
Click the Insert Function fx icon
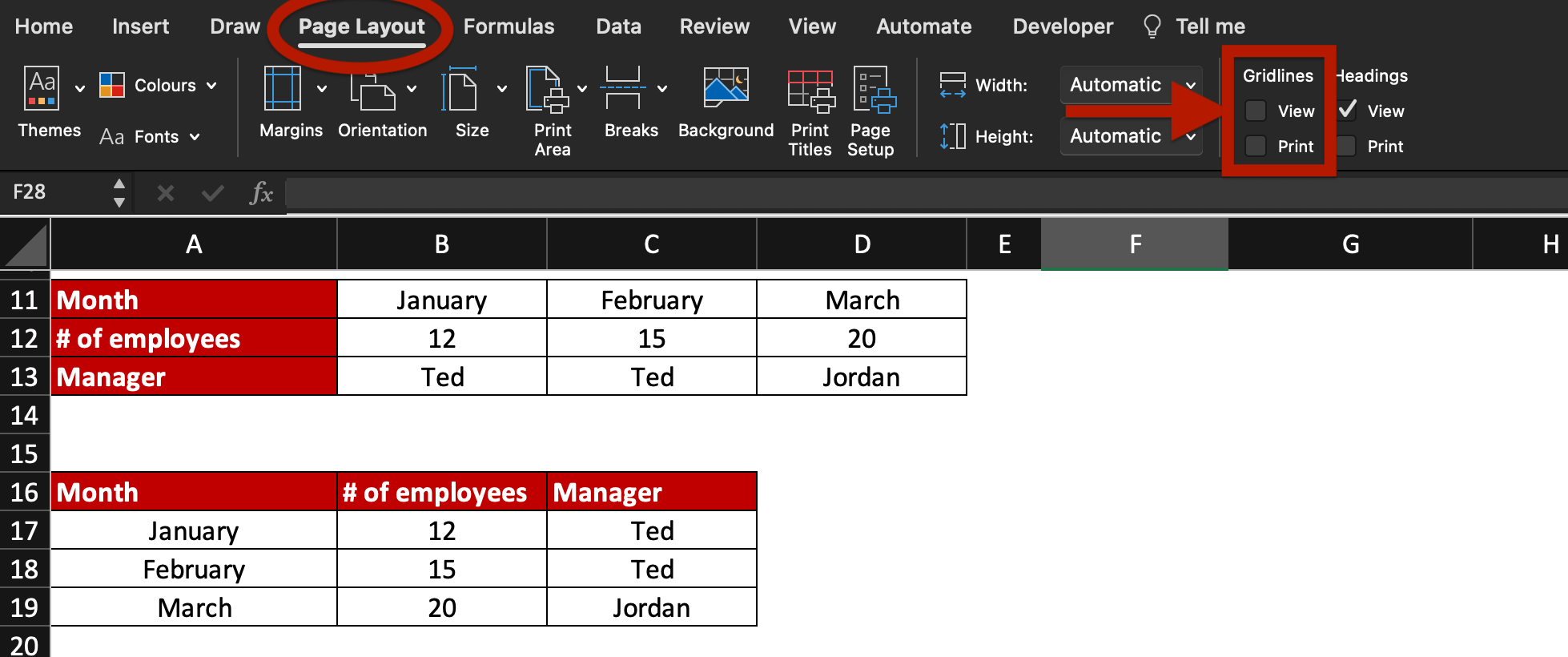point(261,193)
